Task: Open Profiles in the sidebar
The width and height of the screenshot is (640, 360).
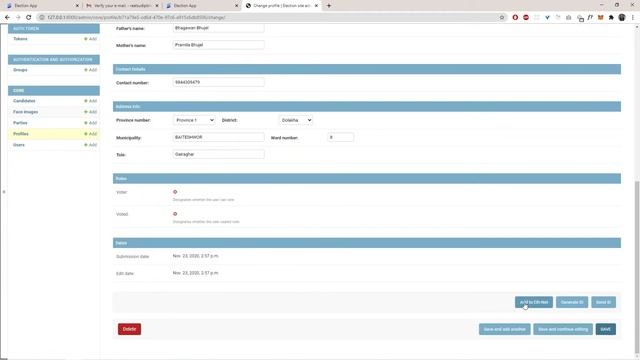Action: [21, 134]
